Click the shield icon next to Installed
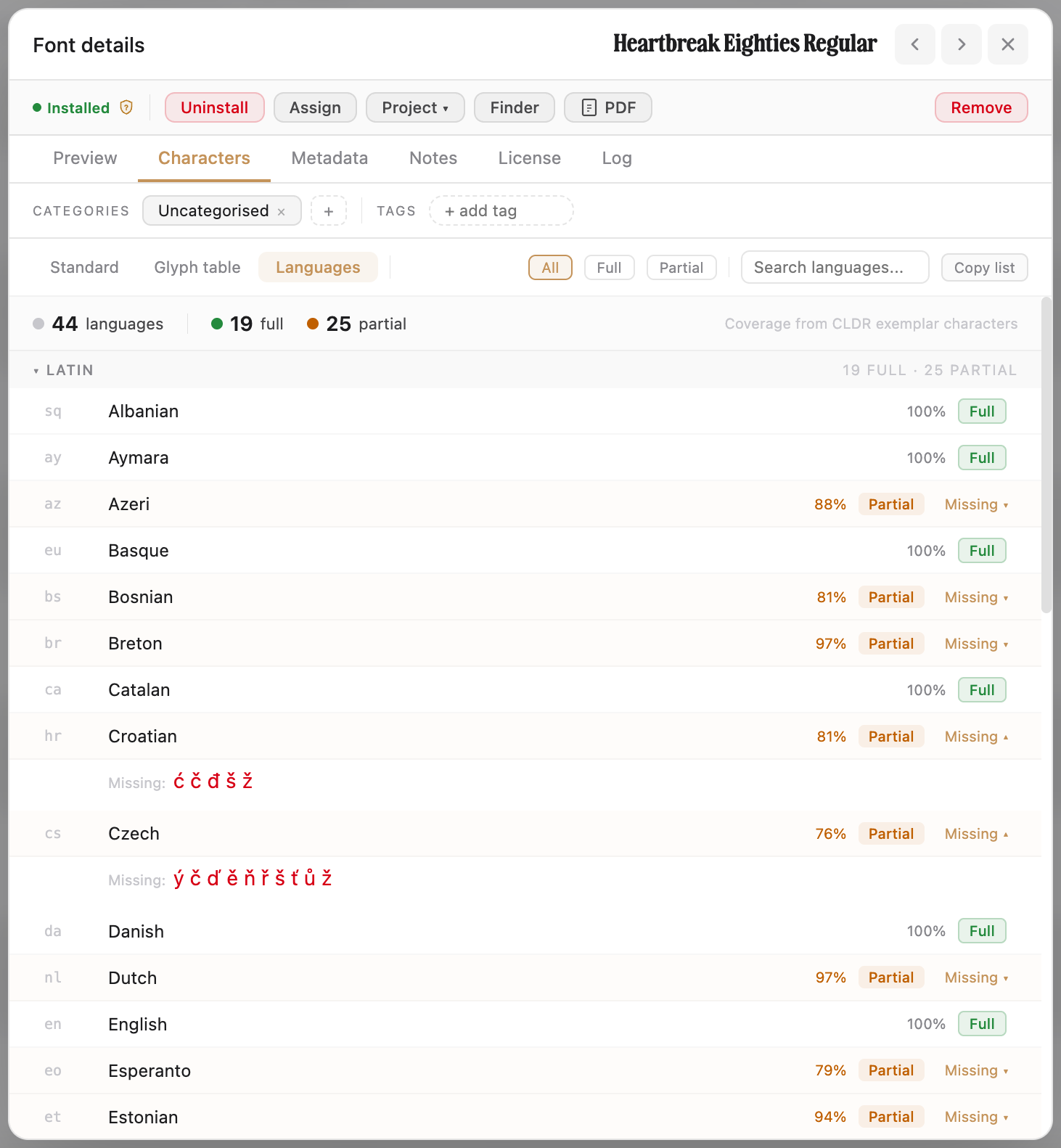Screen dimensions: 1061x1148 coord(126,107)
